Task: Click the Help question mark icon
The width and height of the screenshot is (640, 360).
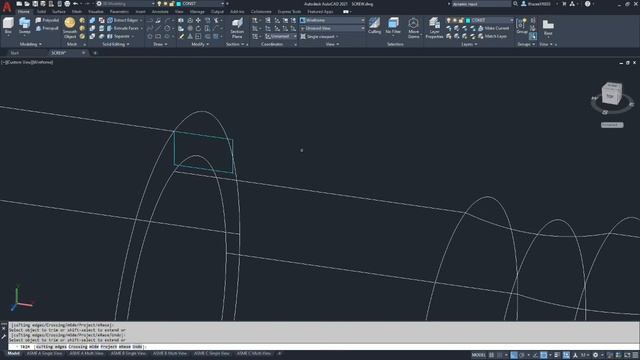Action: click(587, 4)
